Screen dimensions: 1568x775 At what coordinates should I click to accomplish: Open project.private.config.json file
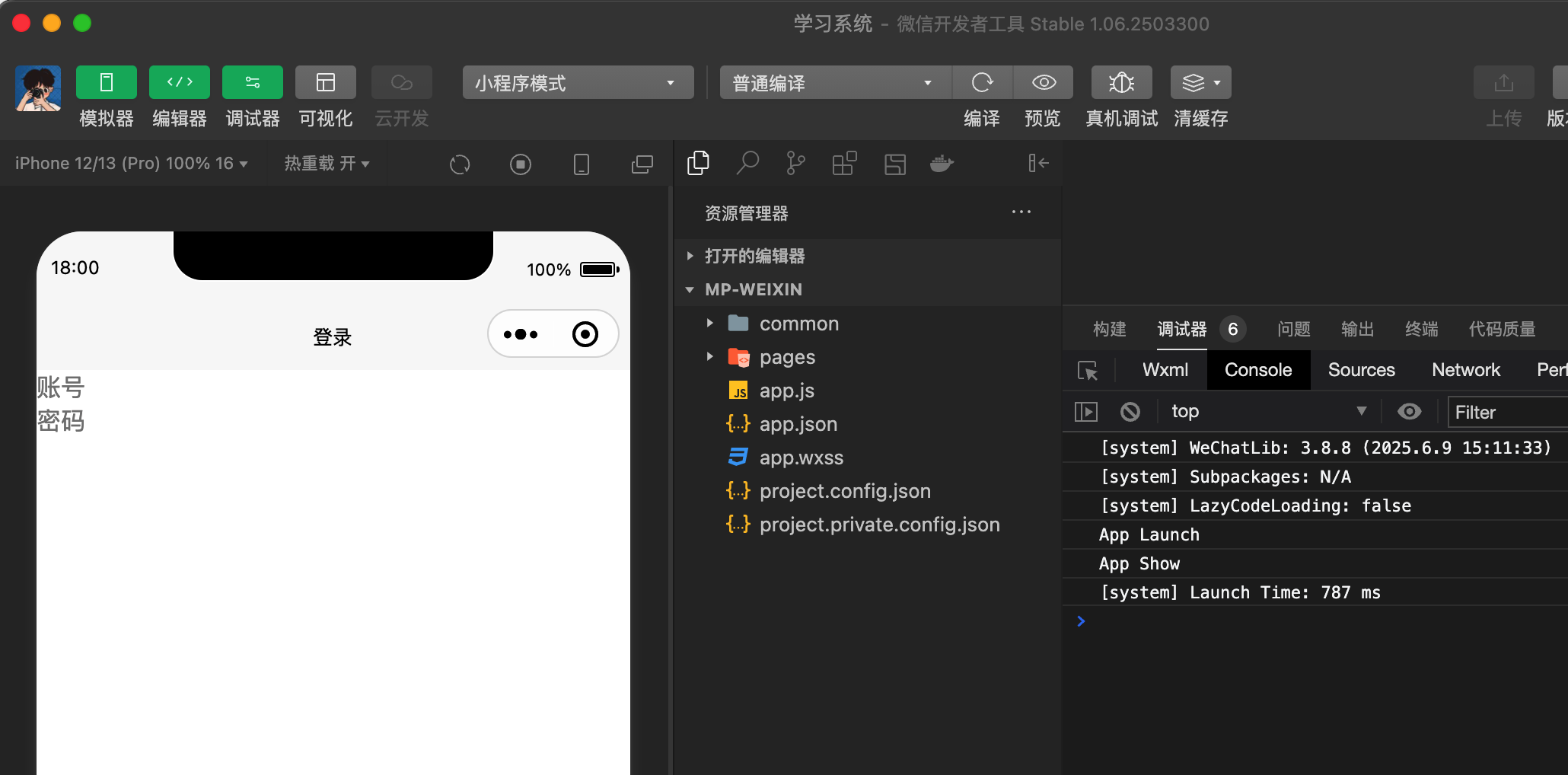(x=868, y=525)
